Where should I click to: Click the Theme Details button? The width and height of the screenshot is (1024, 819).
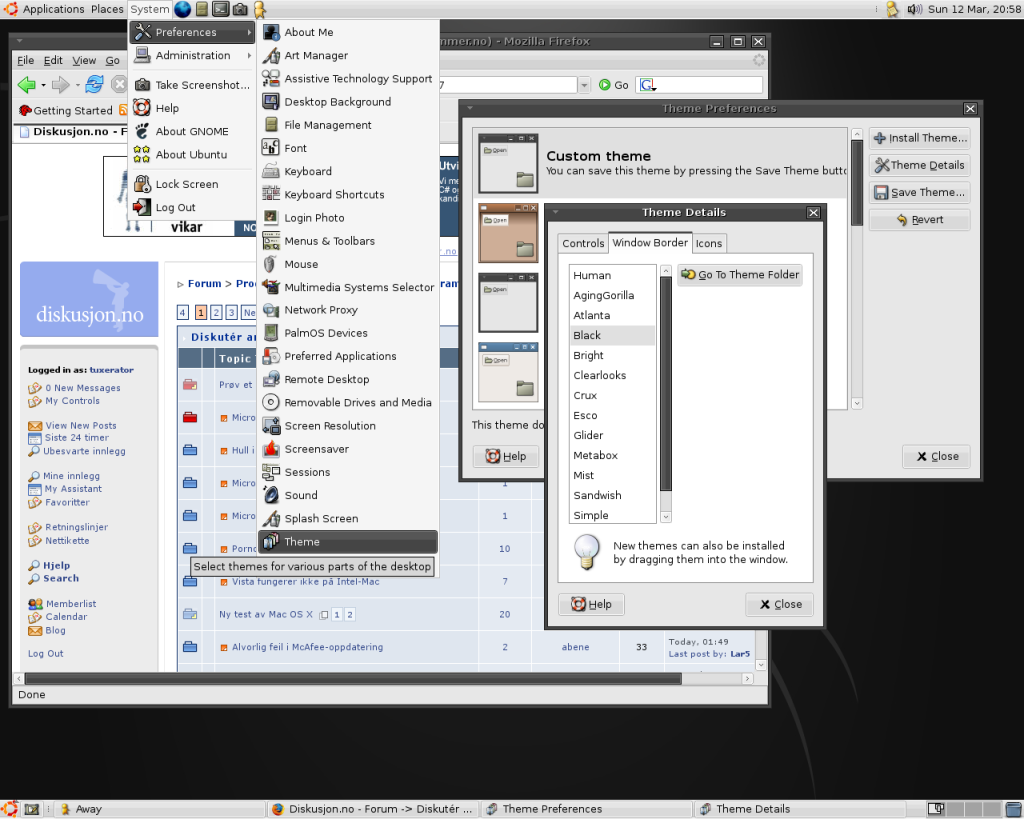coord(920,165)
